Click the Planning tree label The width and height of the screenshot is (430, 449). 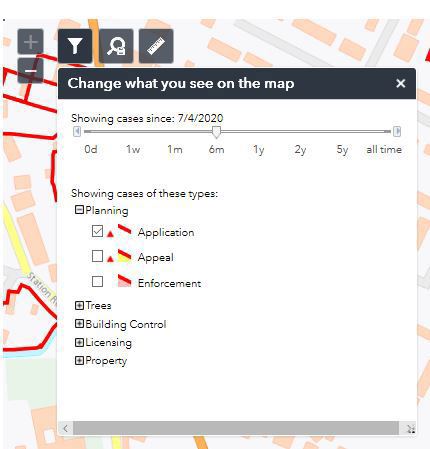(107, 211)
